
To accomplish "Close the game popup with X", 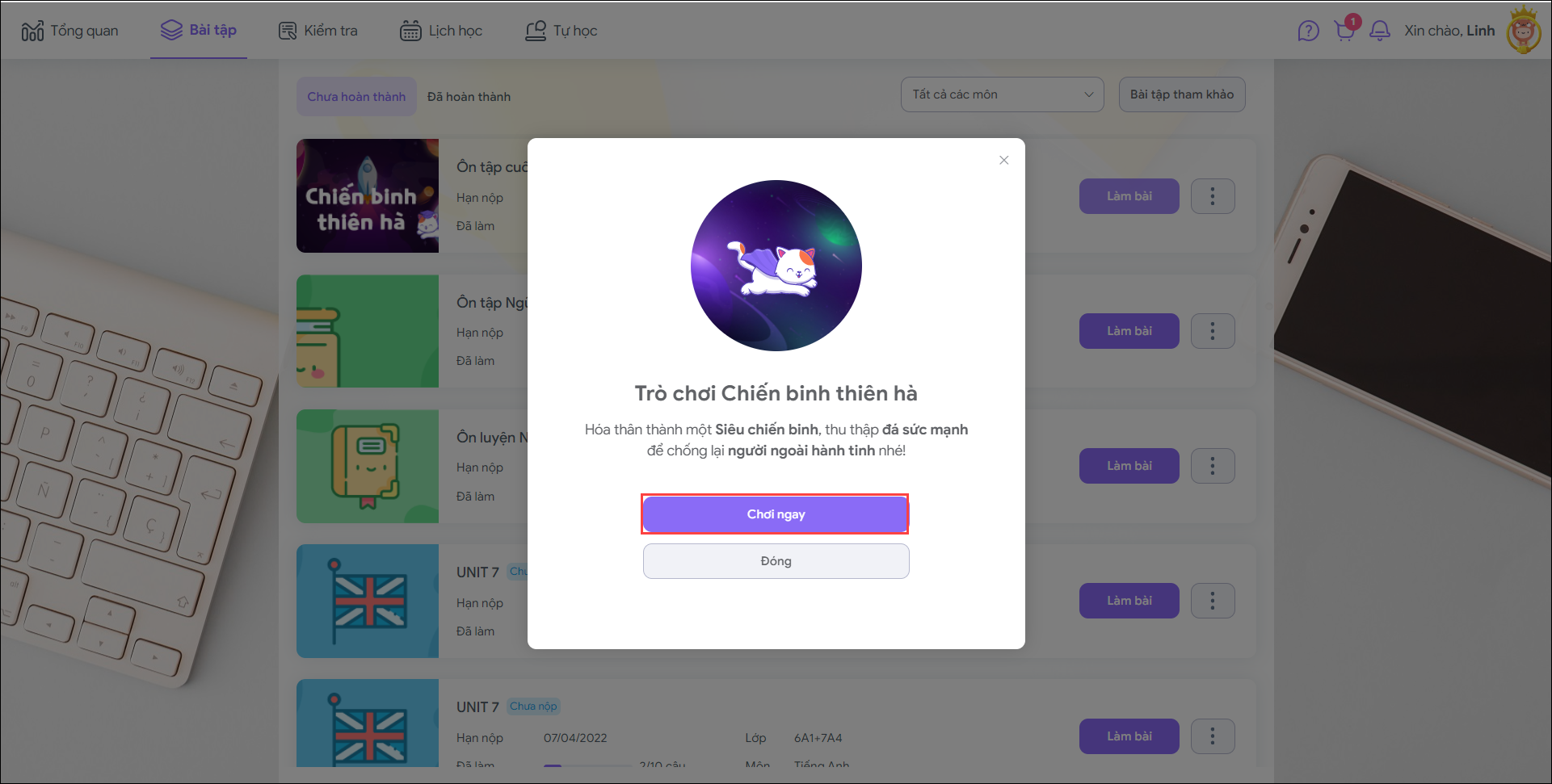I will point(1003,160).
